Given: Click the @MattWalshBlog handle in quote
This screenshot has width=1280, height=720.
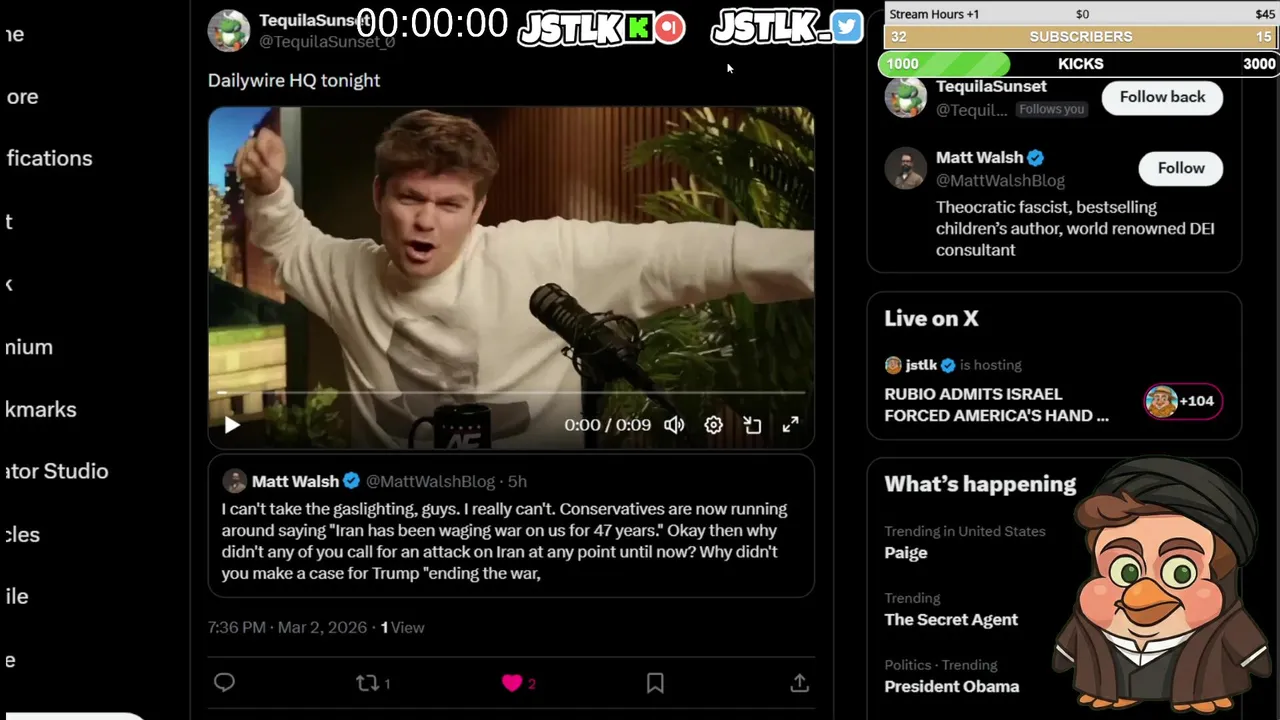Looking at the screenshot, I should [x=430, y=482].
